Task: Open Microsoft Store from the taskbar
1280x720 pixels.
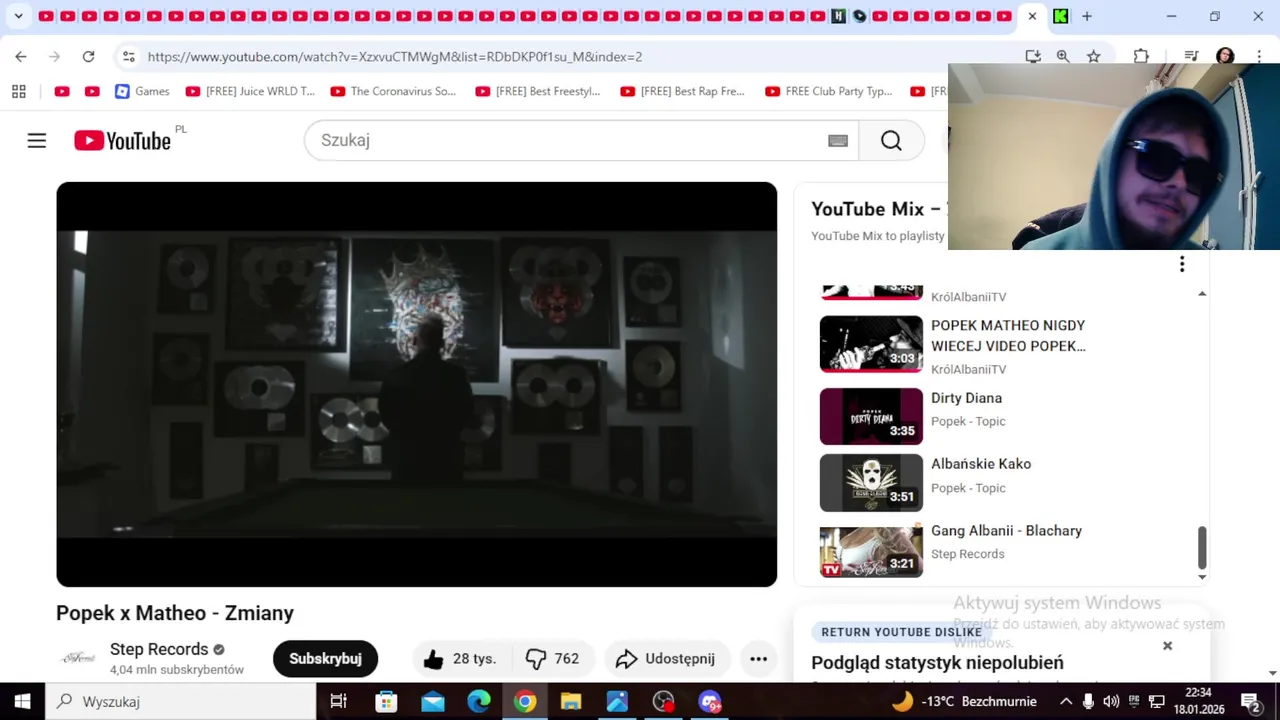Action: [386, 702]
